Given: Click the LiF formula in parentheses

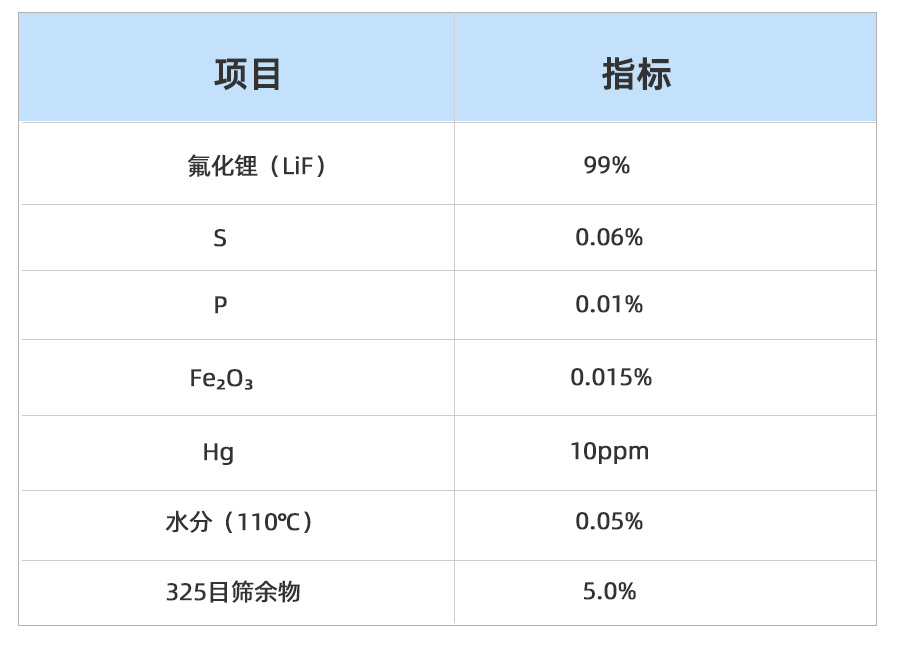Looking at the screenshot, I should pyautogui.click(x=299, y=166).
